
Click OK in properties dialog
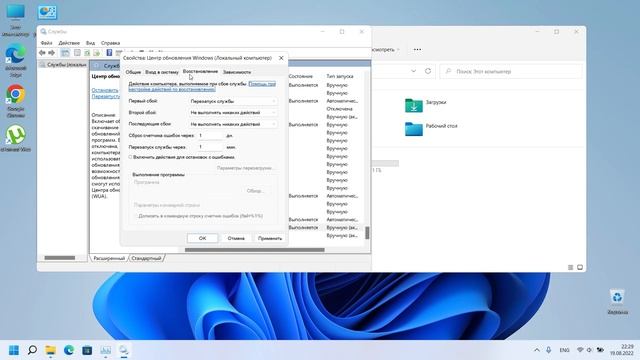click(202, 238)
